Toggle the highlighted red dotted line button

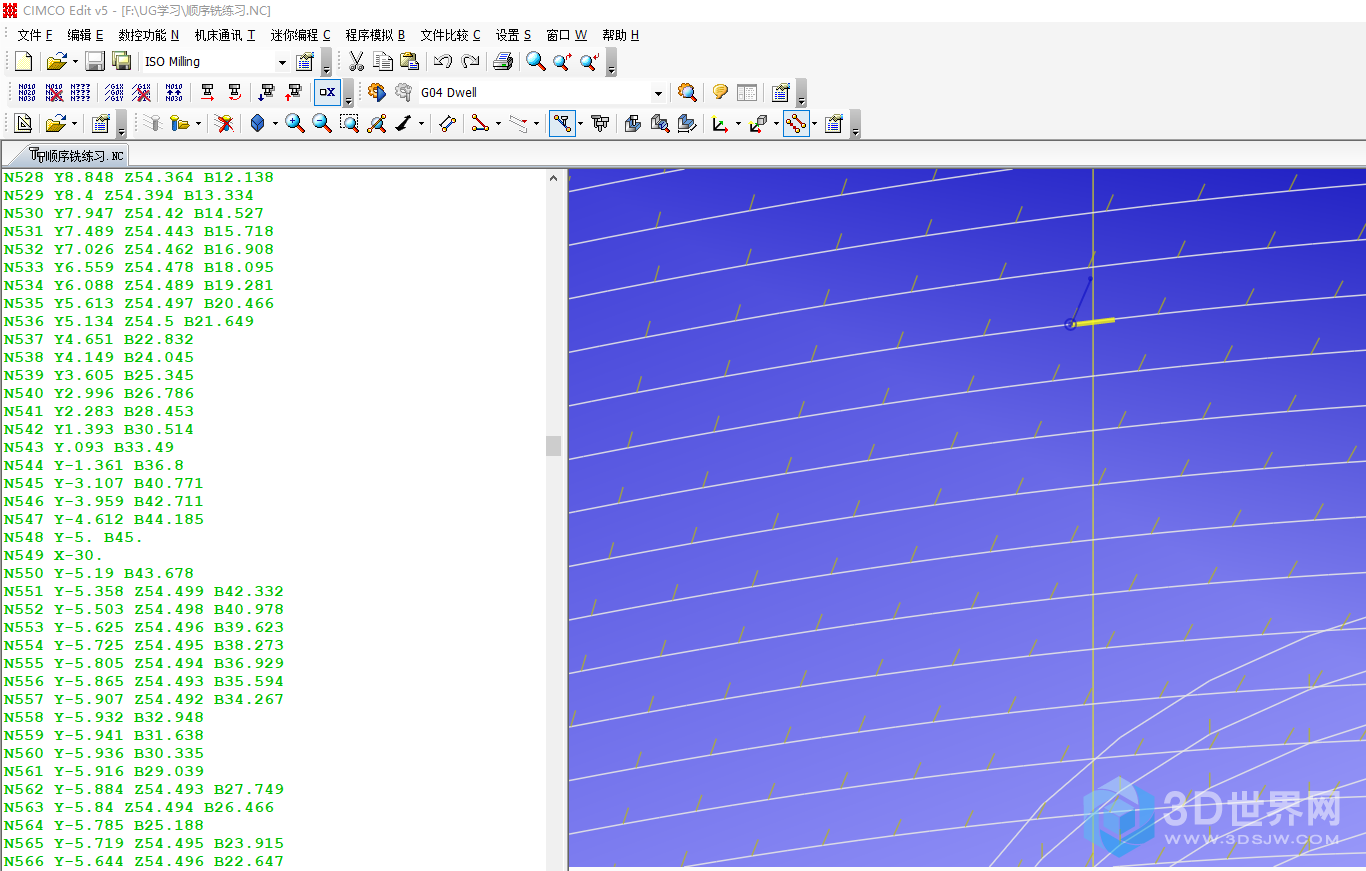[x=796, y=124]
